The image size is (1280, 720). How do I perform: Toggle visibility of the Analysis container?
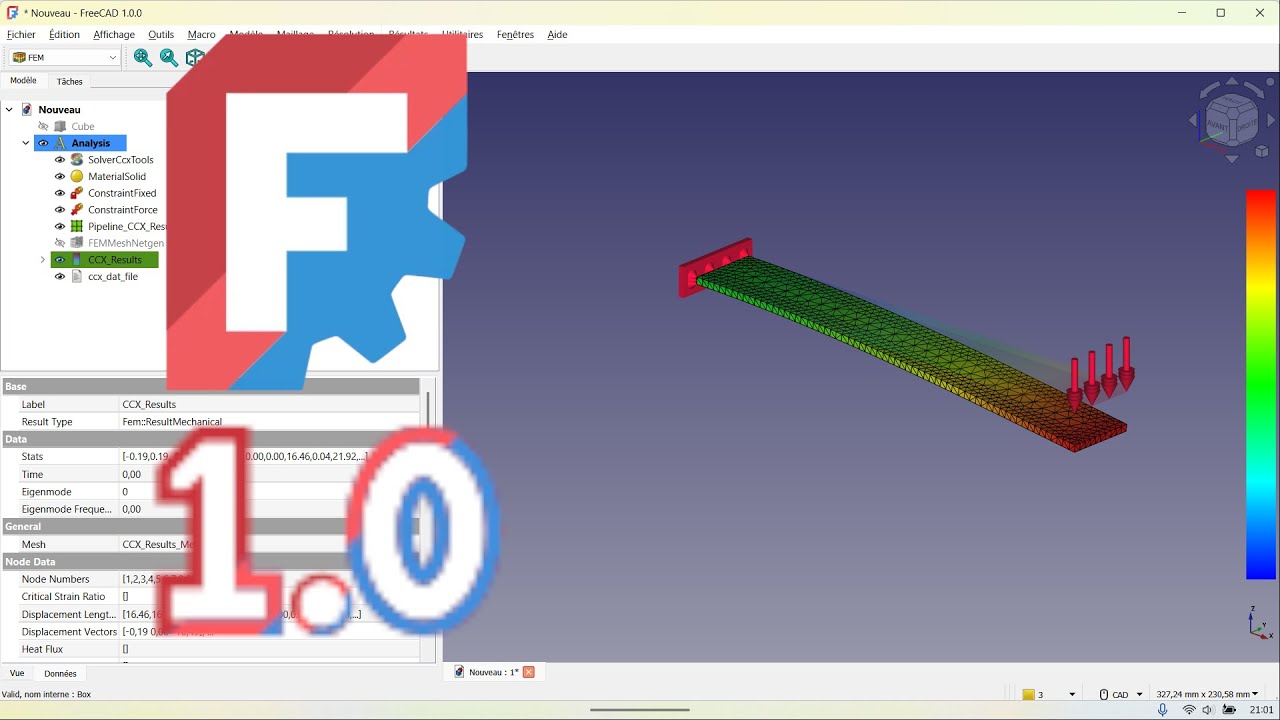click(43, 143)
